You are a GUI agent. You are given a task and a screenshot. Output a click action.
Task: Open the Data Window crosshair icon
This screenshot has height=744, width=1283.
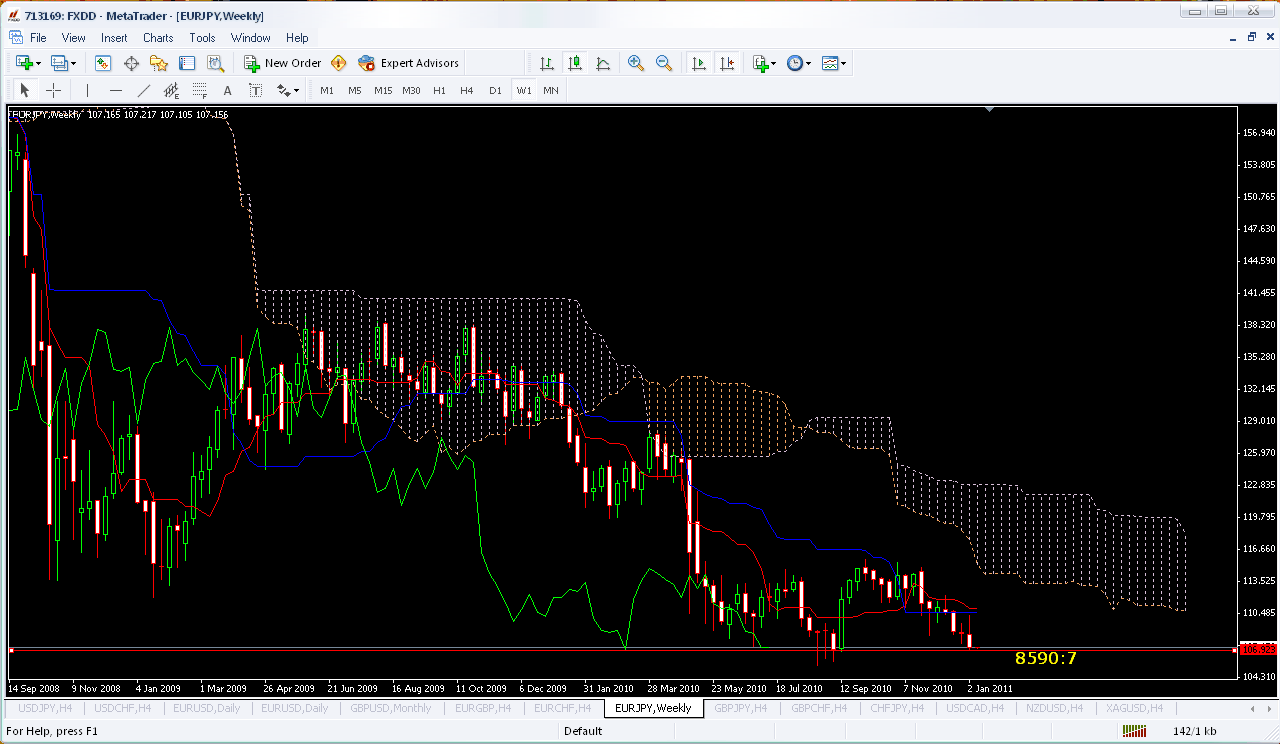pos(131,63)
